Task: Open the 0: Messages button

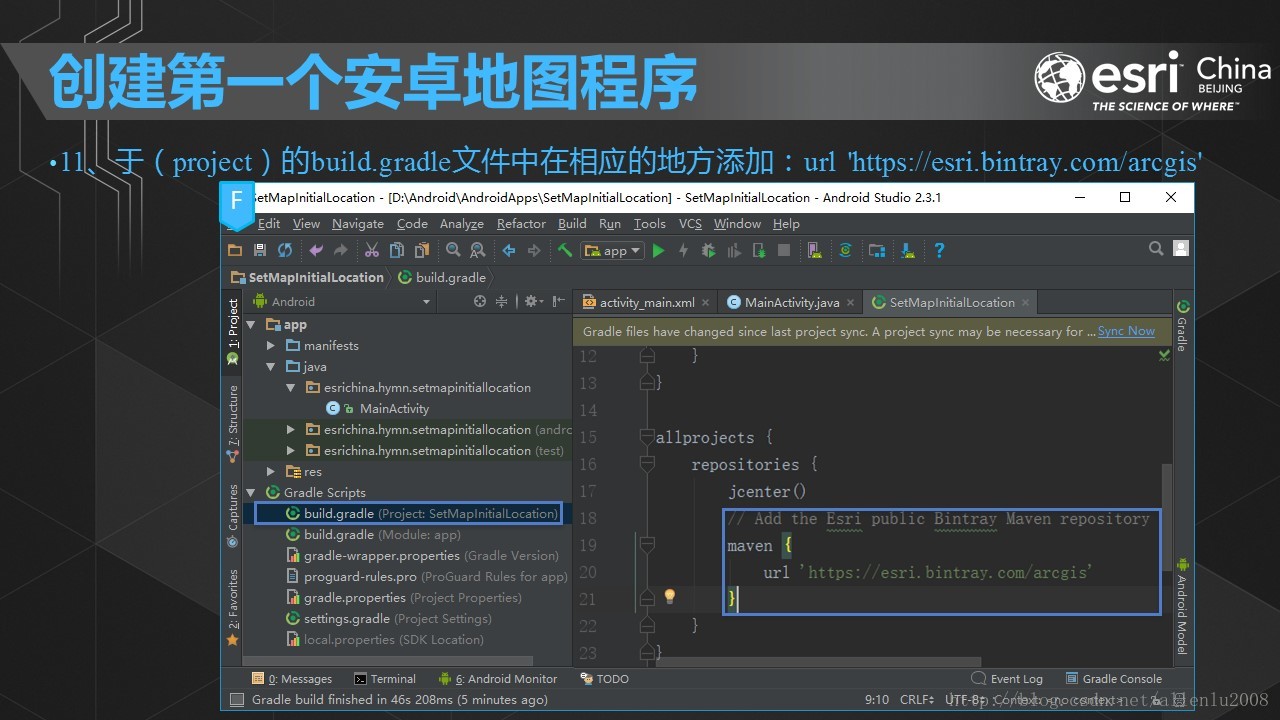Action: point(292,678)
